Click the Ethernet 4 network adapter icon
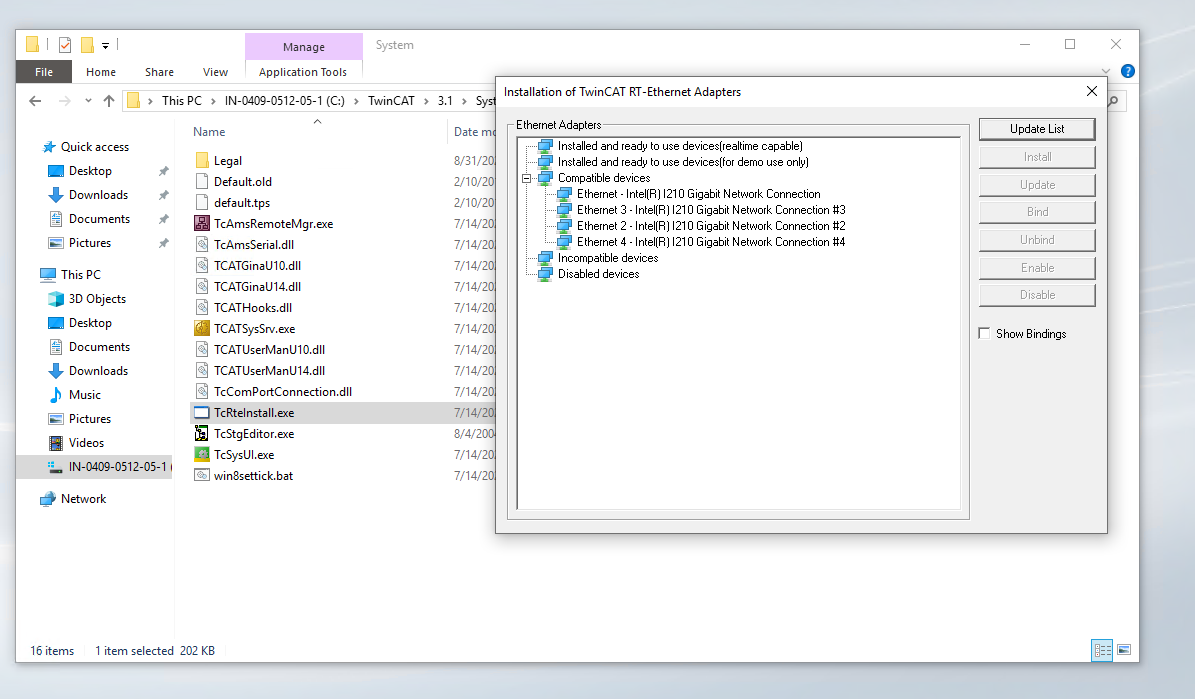 coord(564,242)
